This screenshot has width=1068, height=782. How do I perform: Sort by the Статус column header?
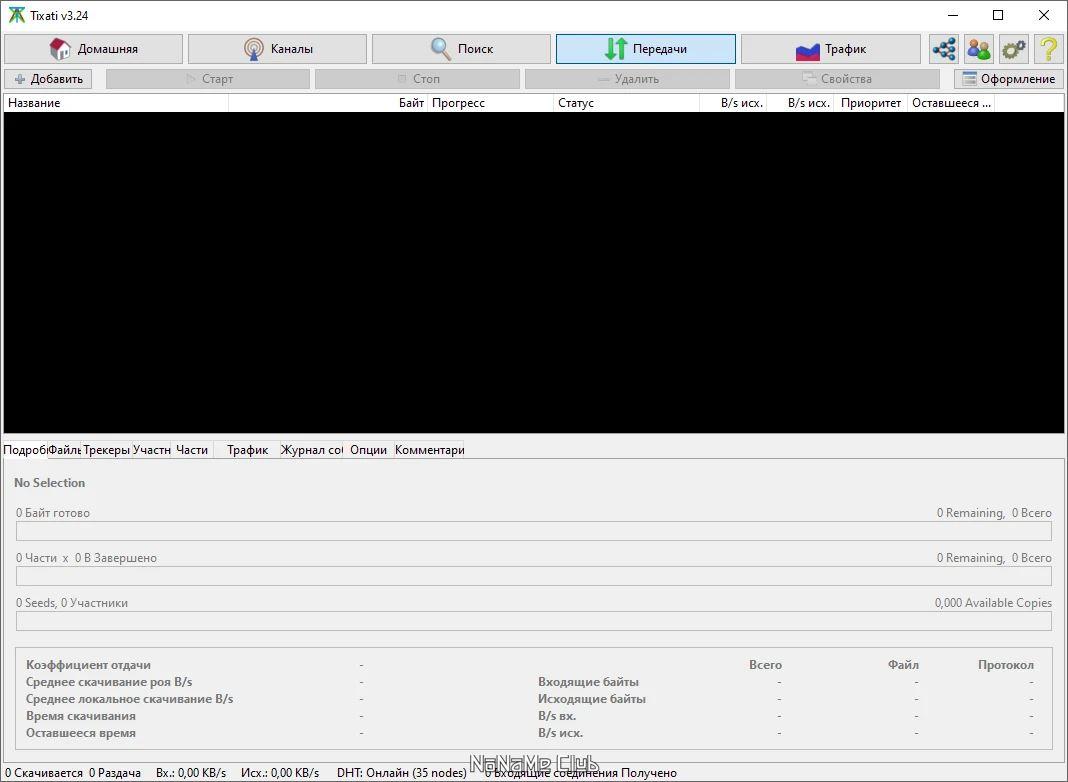click(627, 103)
